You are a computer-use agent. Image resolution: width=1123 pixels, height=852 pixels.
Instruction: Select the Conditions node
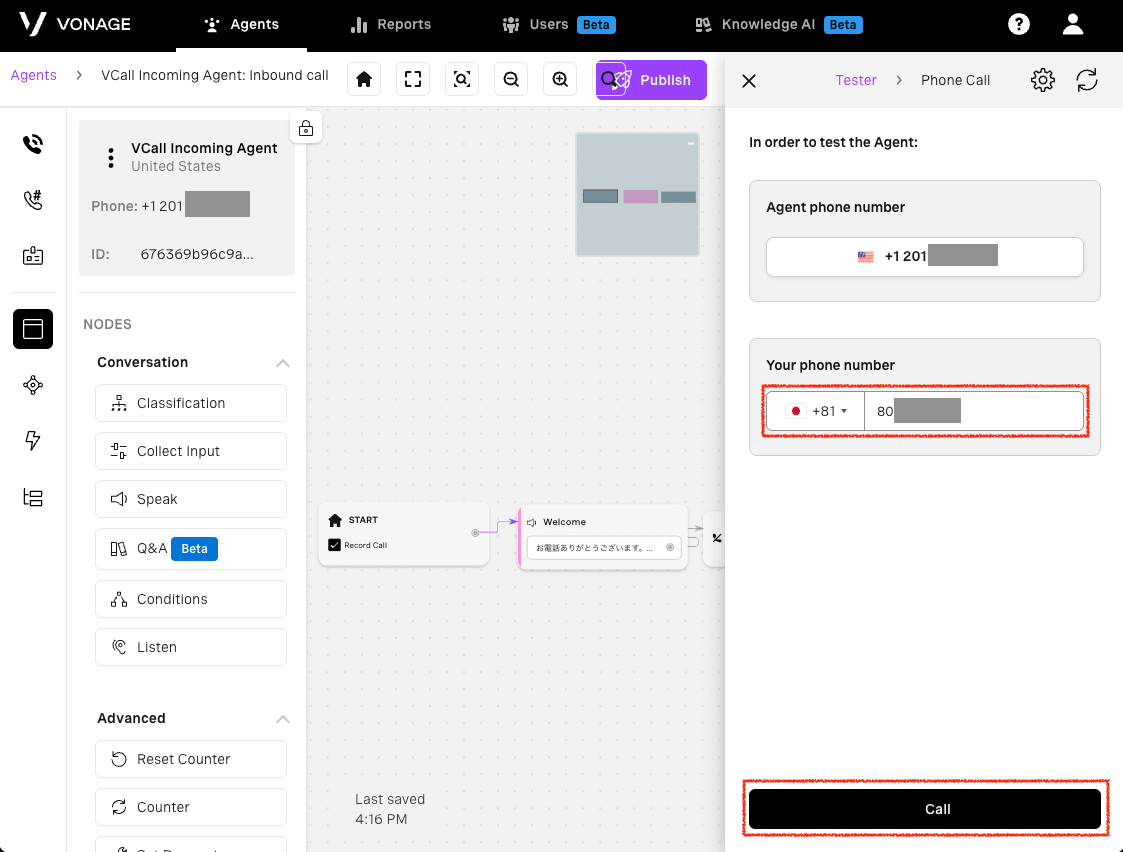(x=191, y=599)
